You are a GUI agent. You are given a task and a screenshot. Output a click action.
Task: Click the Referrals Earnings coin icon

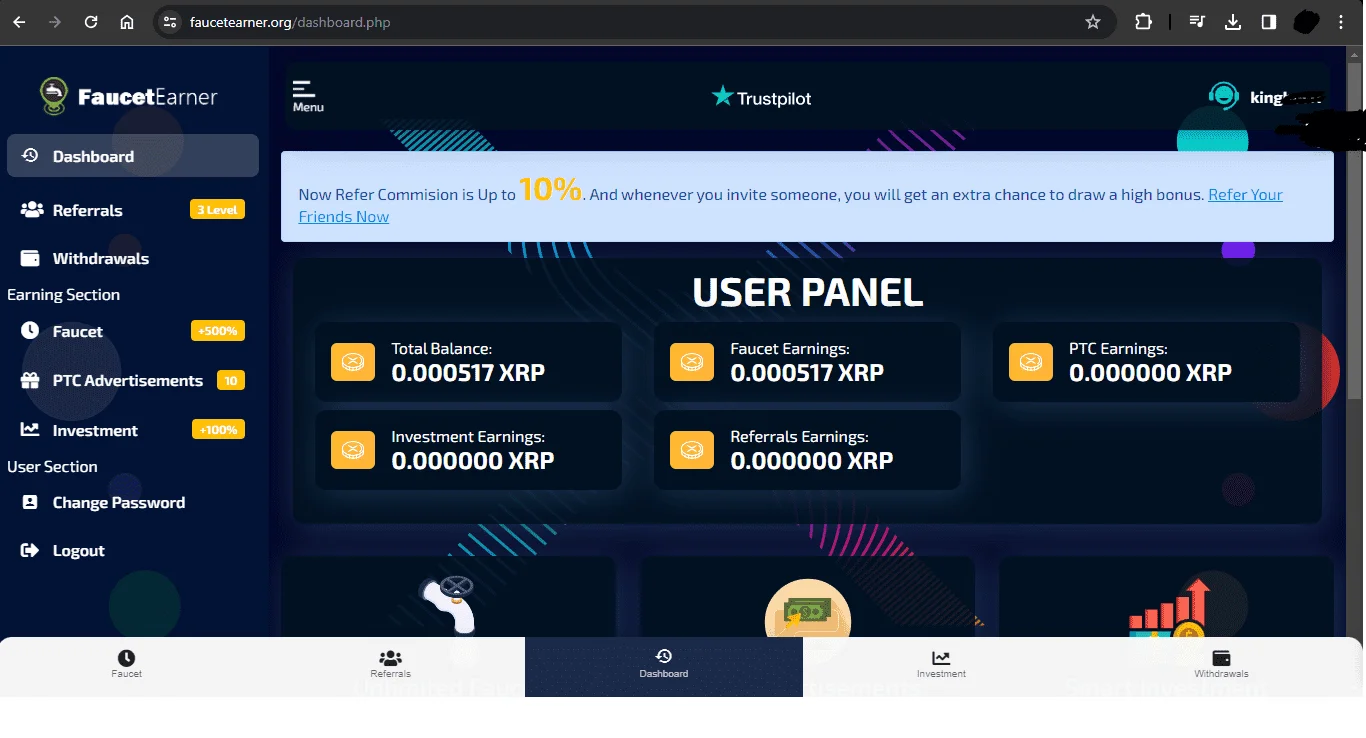click(691, 449)
